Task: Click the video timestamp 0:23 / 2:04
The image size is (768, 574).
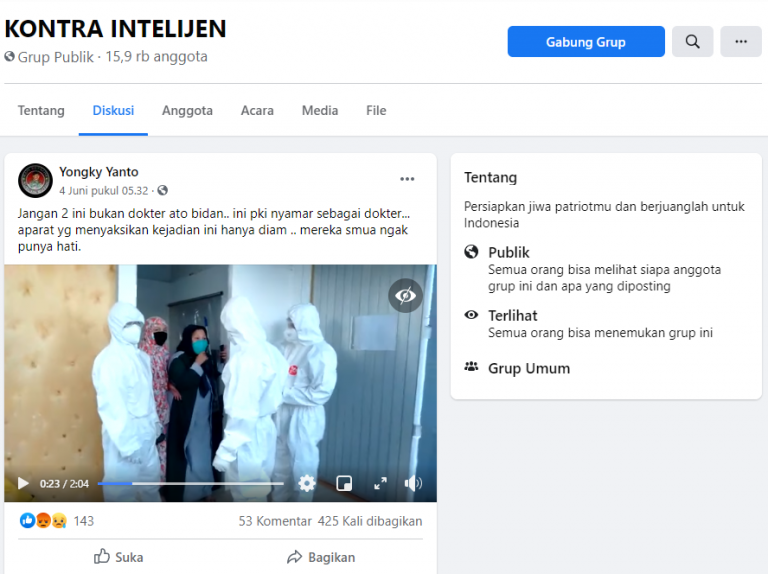Action: 64,484
